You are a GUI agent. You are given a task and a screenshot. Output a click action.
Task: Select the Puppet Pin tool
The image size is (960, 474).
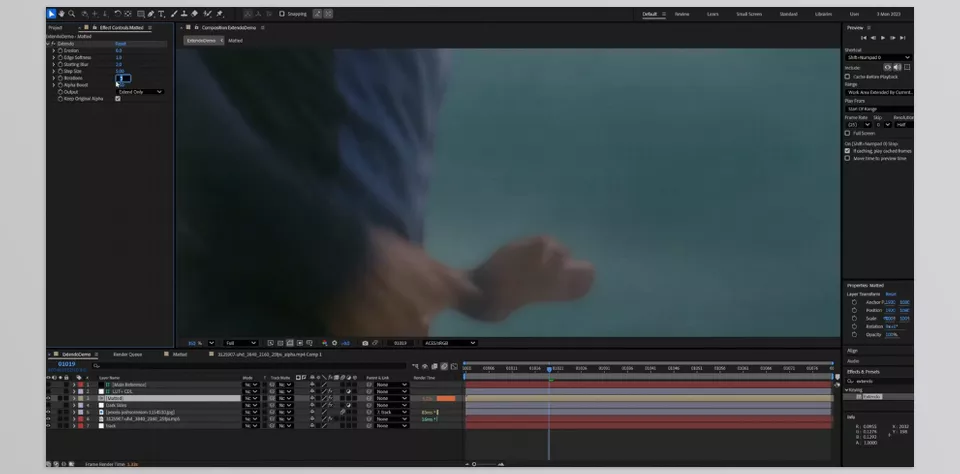click(x=220, y=13)
